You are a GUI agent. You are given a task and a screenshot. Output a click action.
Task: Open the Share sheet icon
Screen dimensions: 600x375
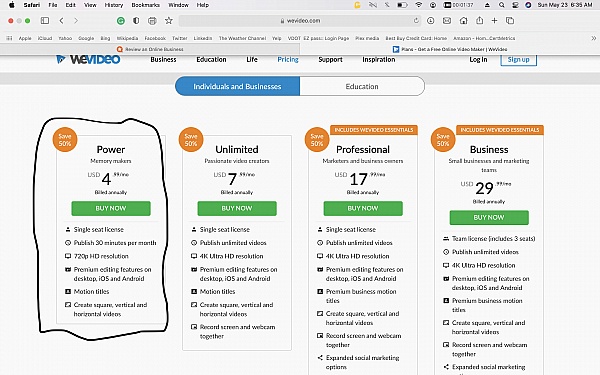point(479,21)
